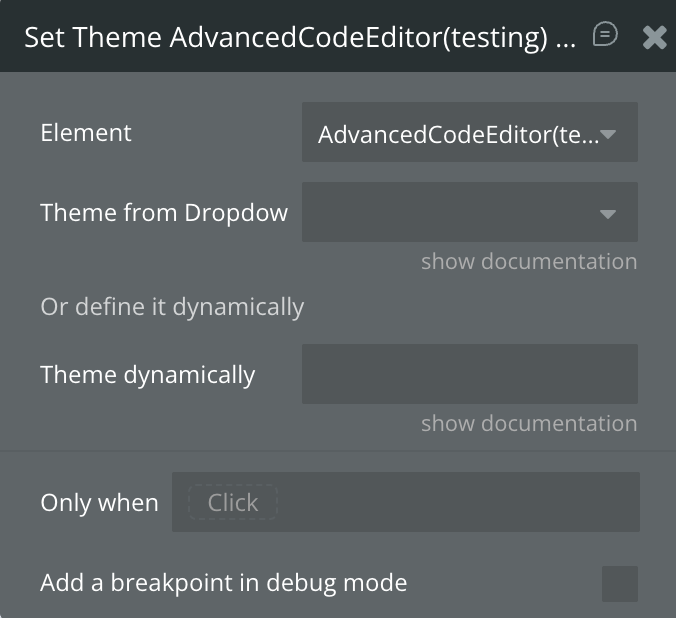676x618 pixels.
Task: Click the 'Only when' label
Action: tap(99, 503)
